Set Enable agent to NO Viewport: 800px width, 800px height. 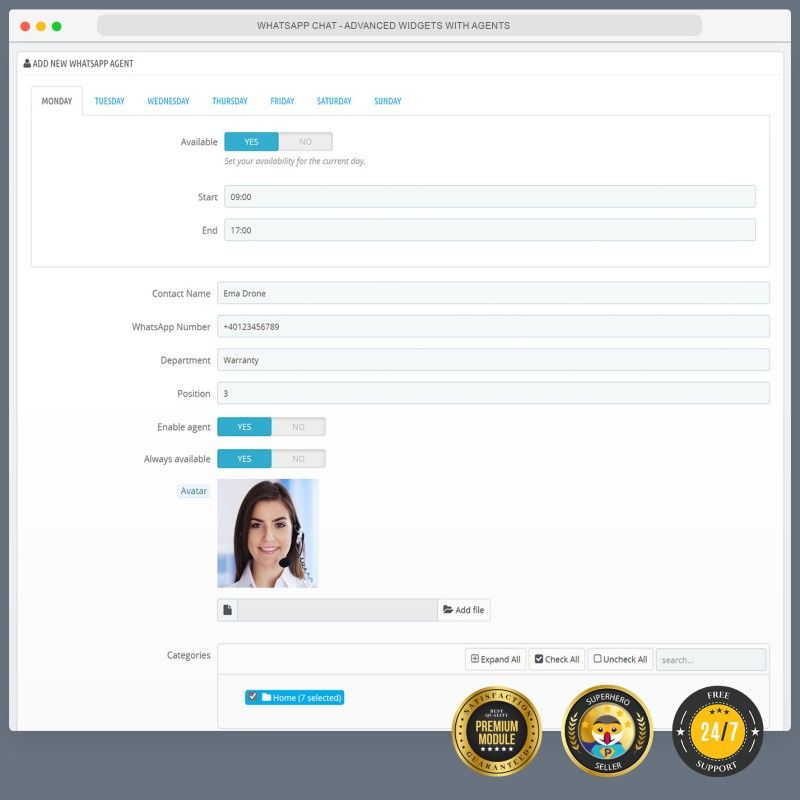coord(298,427)
